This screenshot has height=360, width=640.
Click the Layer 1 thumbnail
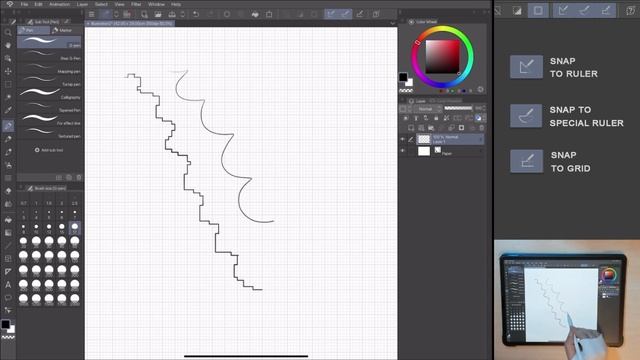[424, 139]
